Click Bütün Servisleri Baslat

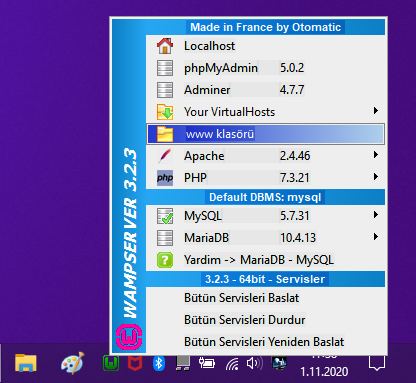tap(265, 298)
